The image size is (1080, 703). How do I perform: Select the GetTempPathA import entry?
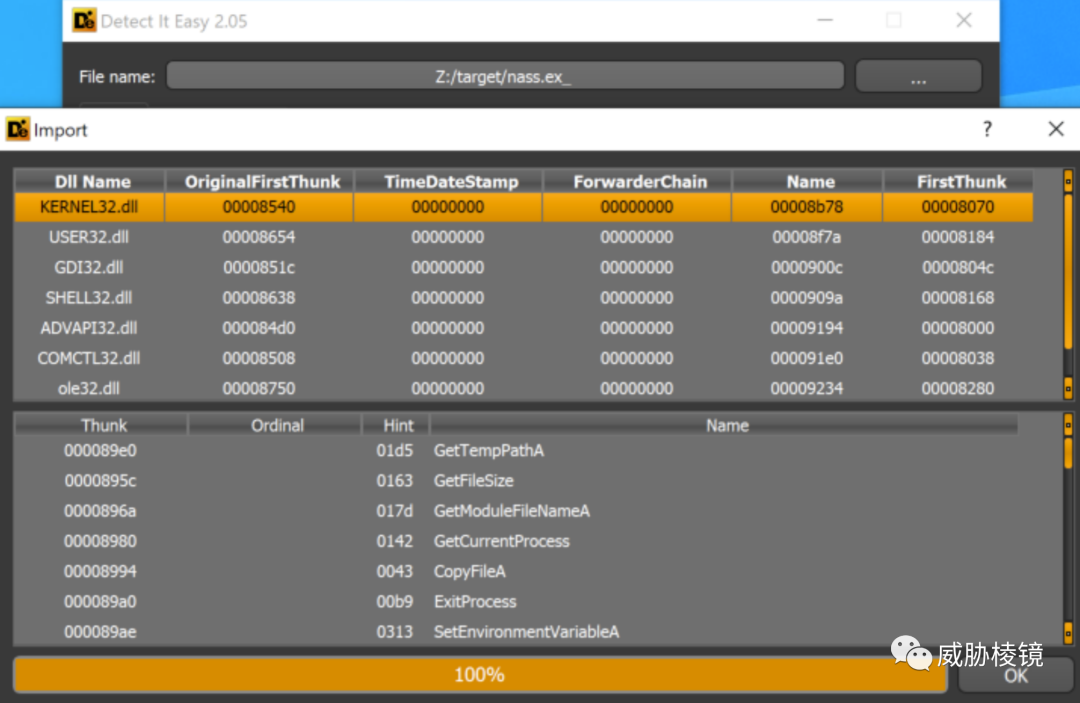pyautogui.click(x=517, y=451)
